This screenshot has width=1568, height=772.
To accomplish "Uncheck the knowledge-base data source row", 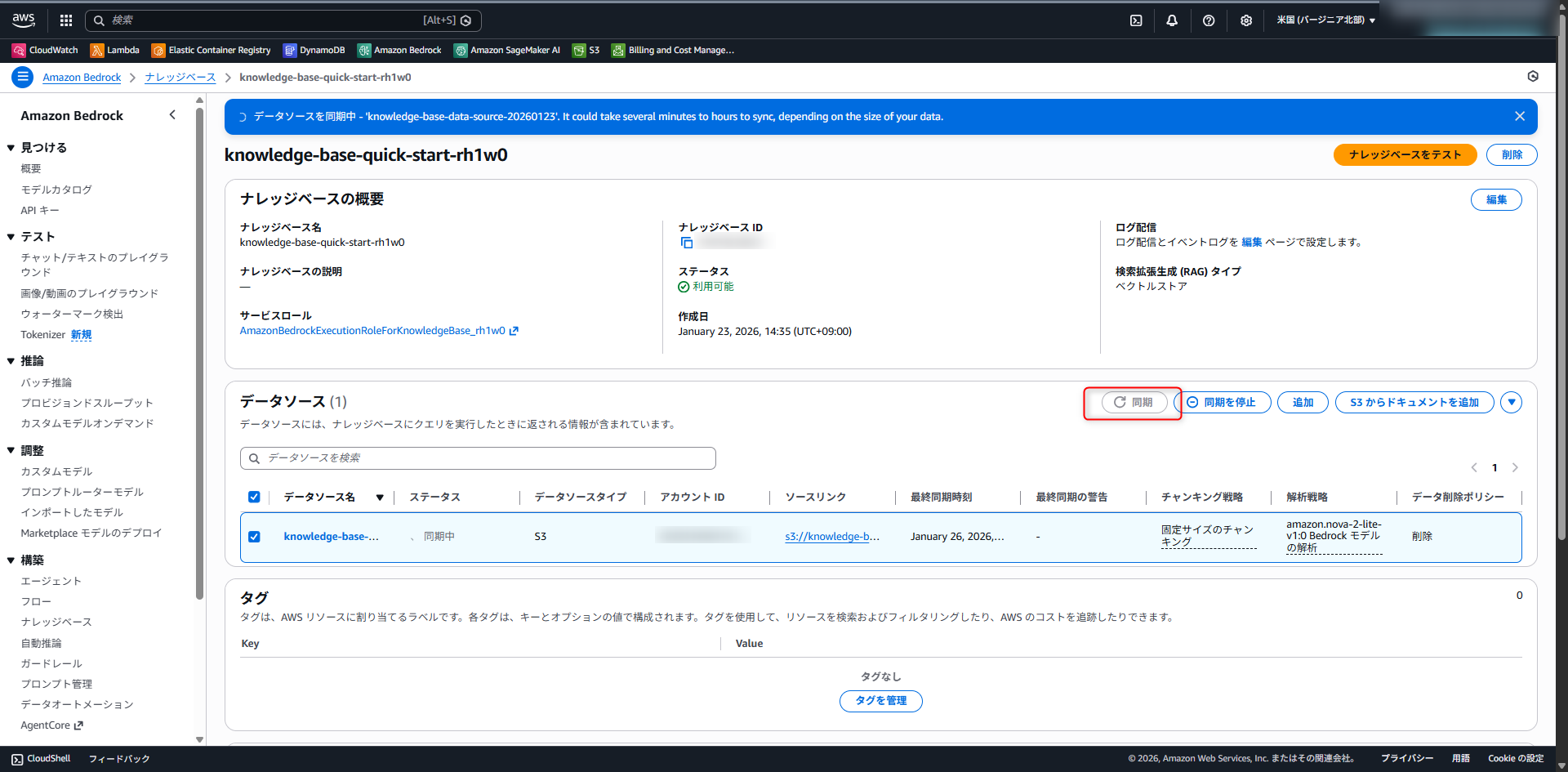I will tap(254, 537).
